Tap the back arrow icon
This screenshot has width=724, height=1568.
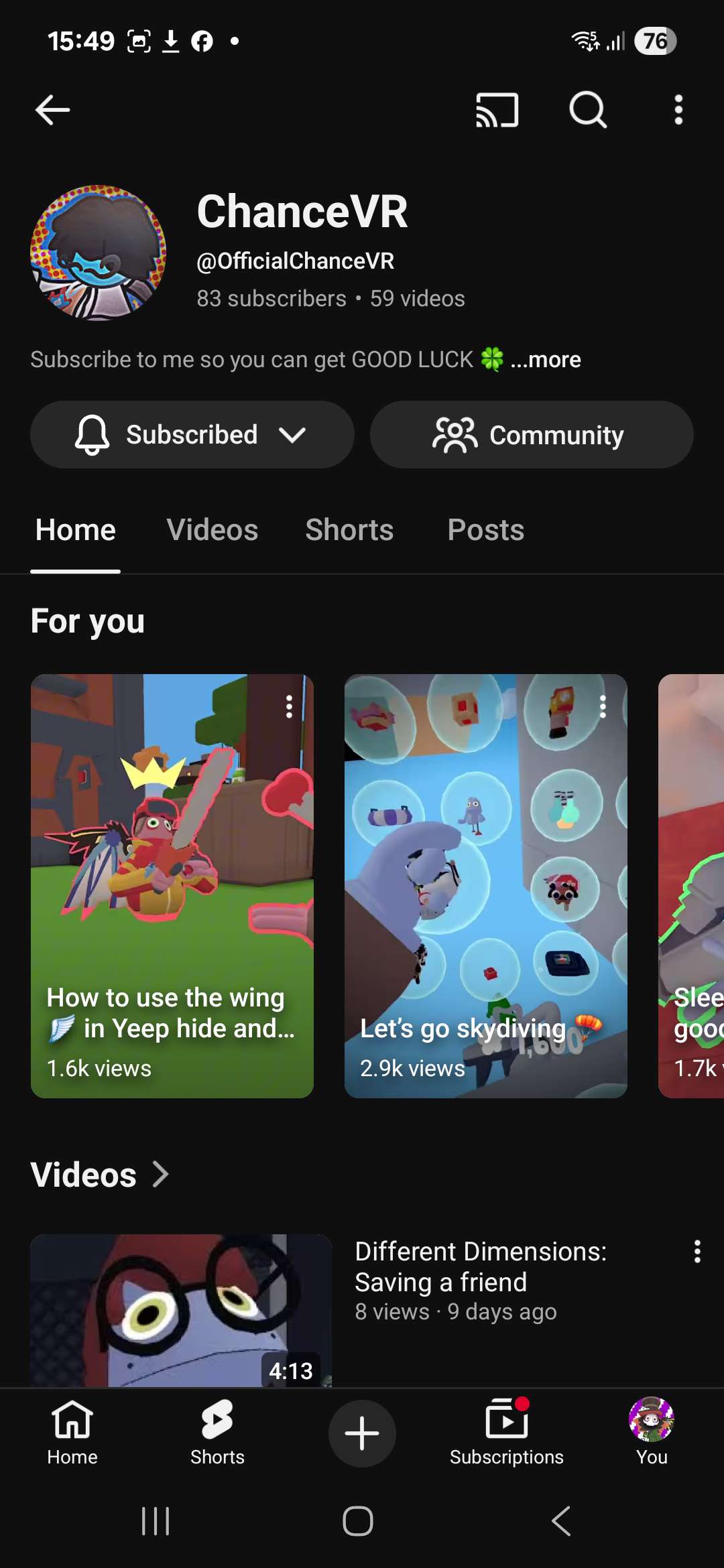52,110
